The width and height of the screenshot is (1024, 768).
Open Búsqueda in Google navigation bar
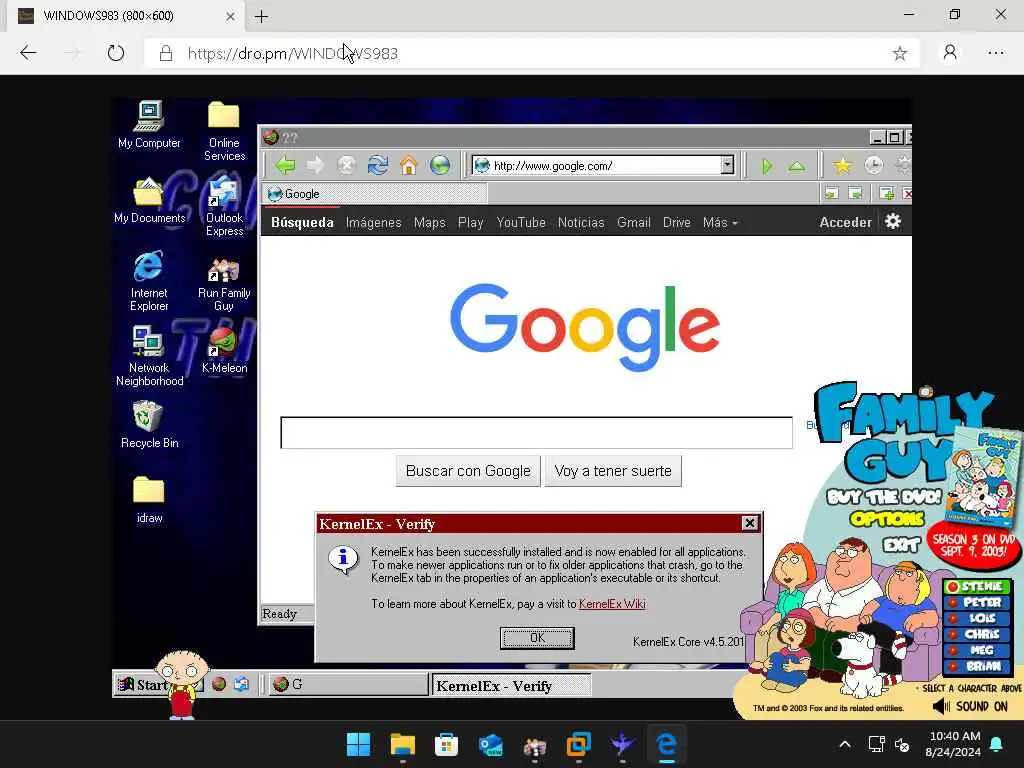click(302, 223)
